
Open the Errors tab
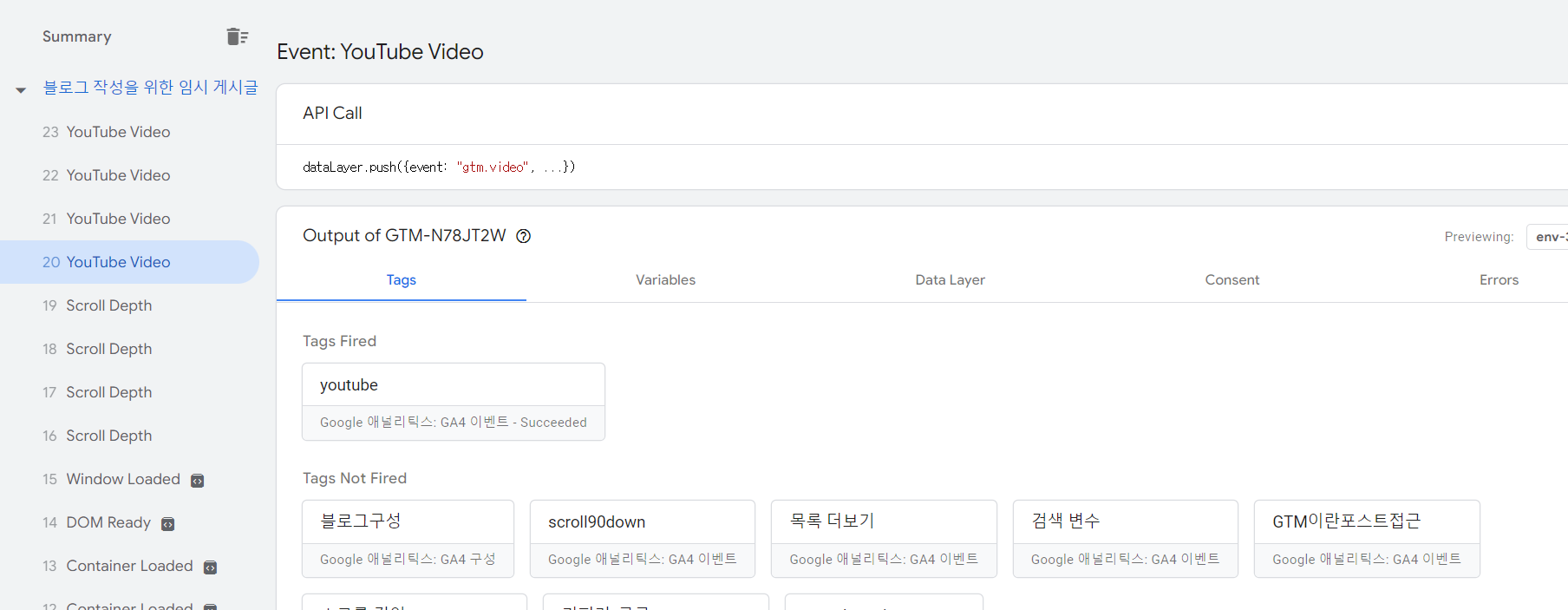click(1499, 279)
